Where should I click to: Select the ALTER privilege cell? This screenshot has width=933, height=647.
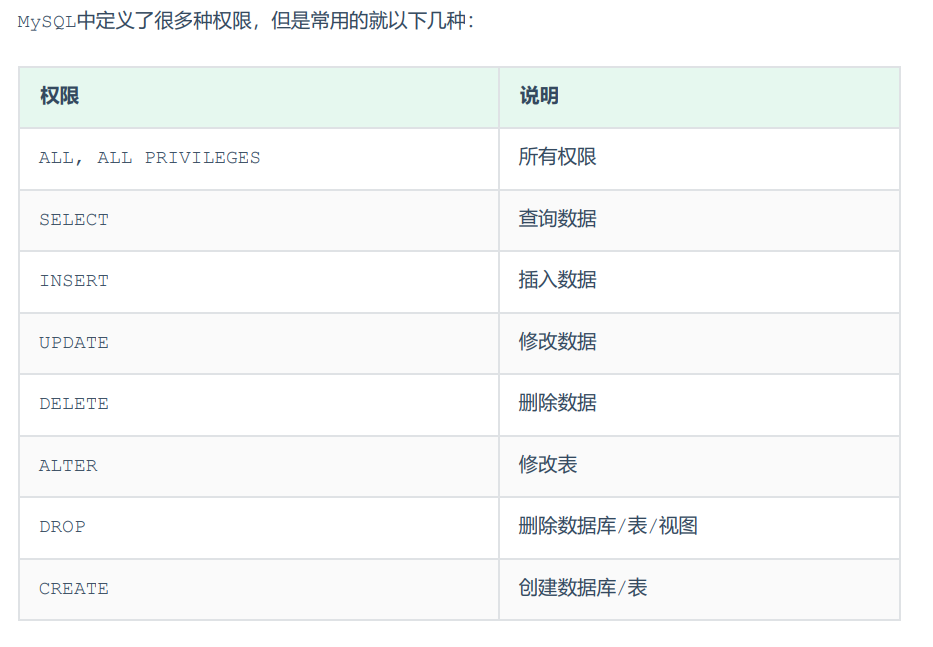tap(68, 466)
